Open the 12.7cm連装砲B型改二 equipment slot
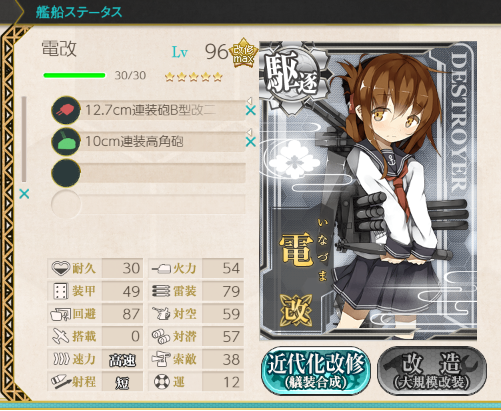The width and height of the screenshot is (501, 411). pos(162,110)
